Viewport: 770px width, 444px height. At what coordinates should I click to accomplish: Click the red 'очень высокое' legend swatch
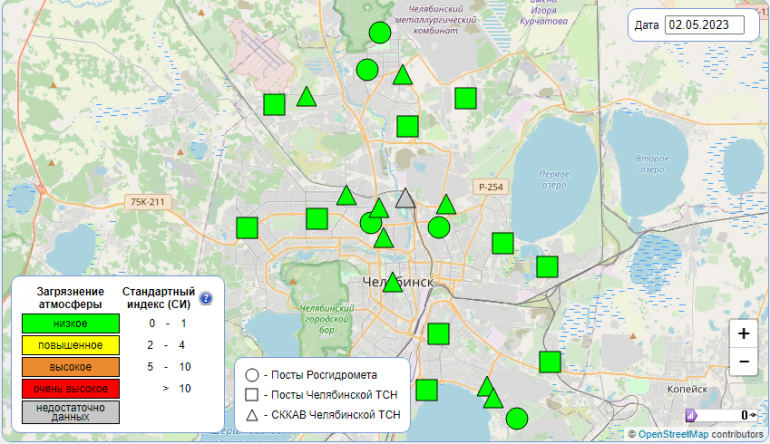pyautogui.click(x=71, y=388)
